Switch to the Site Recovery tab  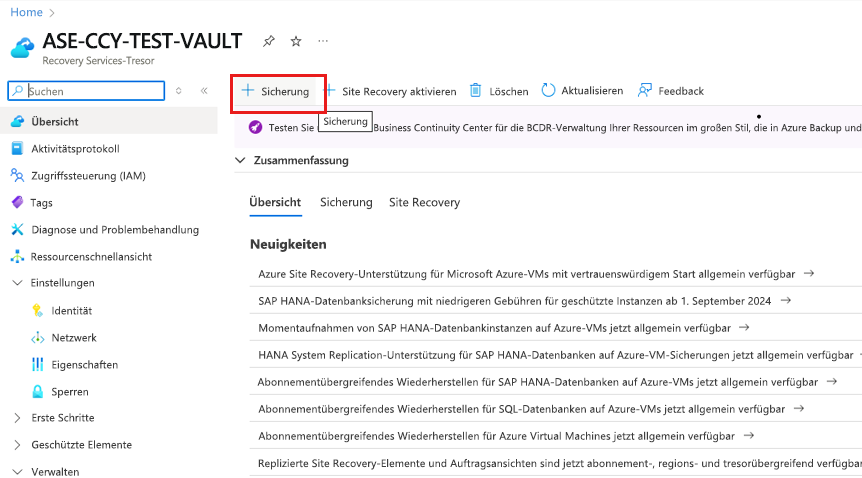coord(424,202)
